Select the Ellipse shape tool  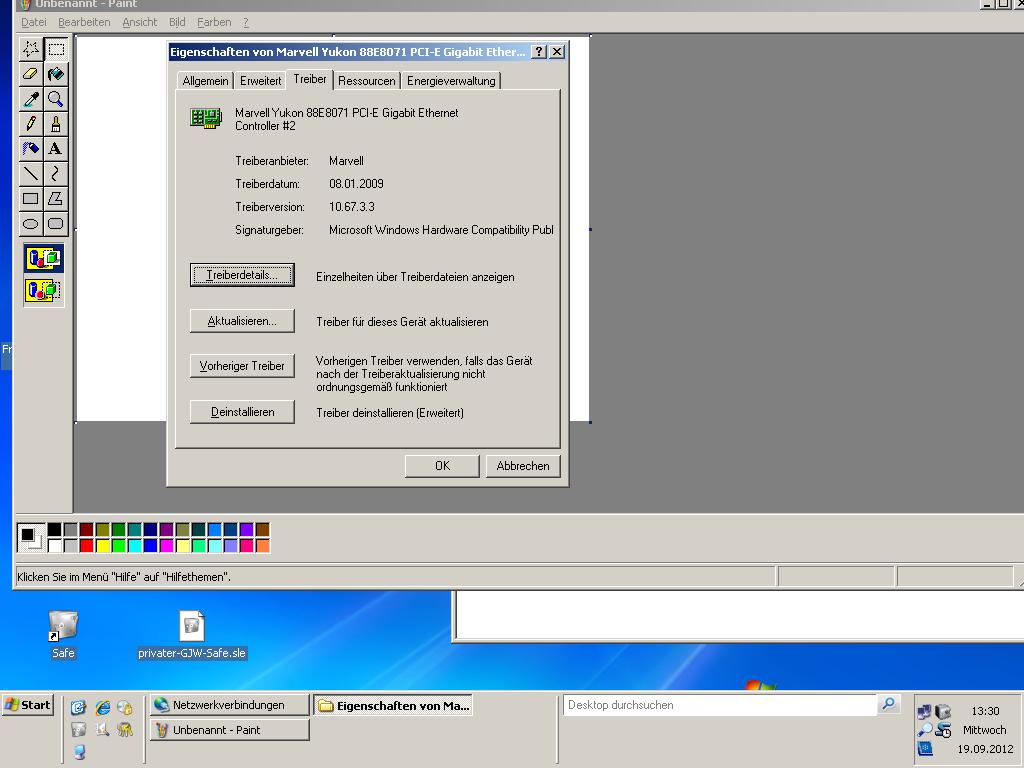pyautogui.click(x=31, y=224)
